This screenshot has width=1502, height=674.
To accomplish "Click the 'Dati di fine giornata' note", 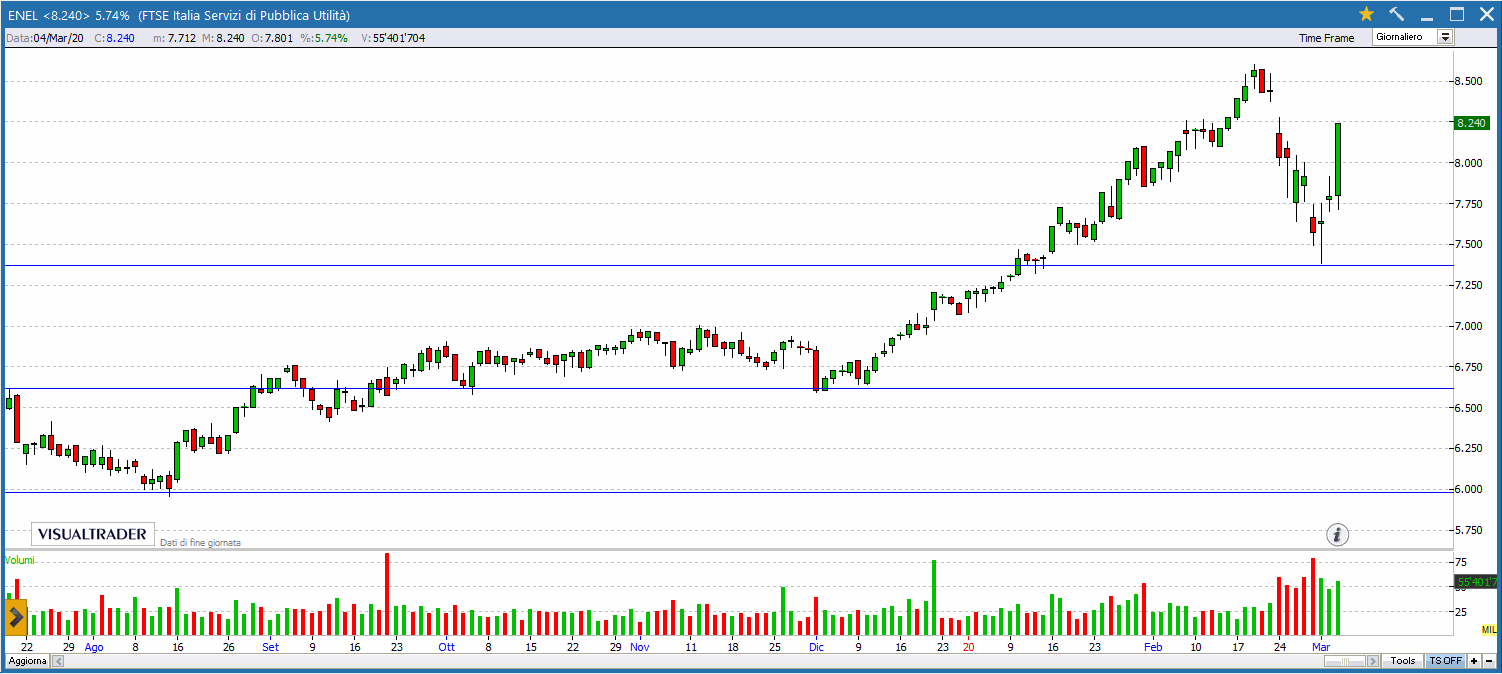I will (200, 542).
